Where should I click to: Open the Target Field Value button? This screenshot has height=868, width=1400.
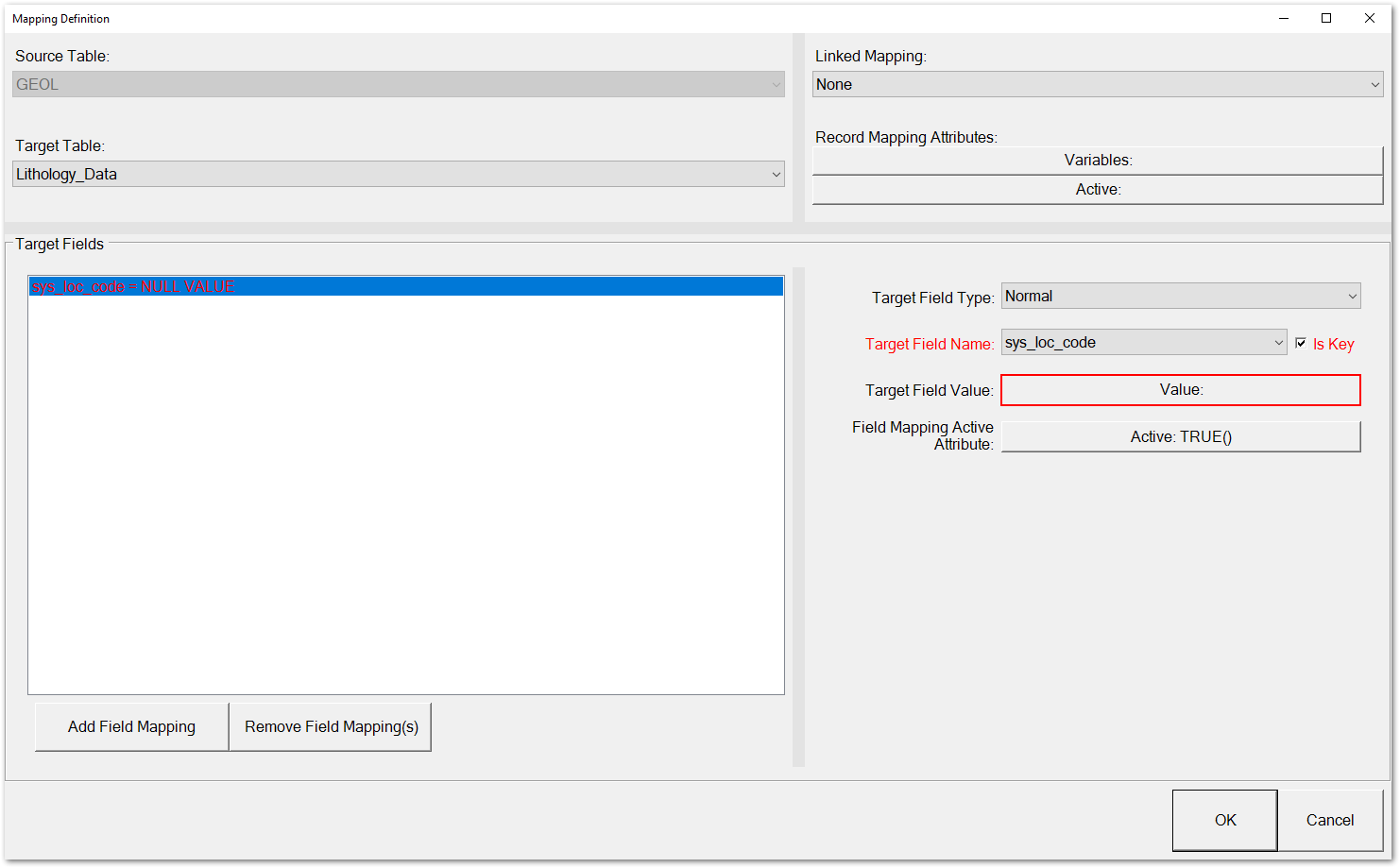[1181, 390]
